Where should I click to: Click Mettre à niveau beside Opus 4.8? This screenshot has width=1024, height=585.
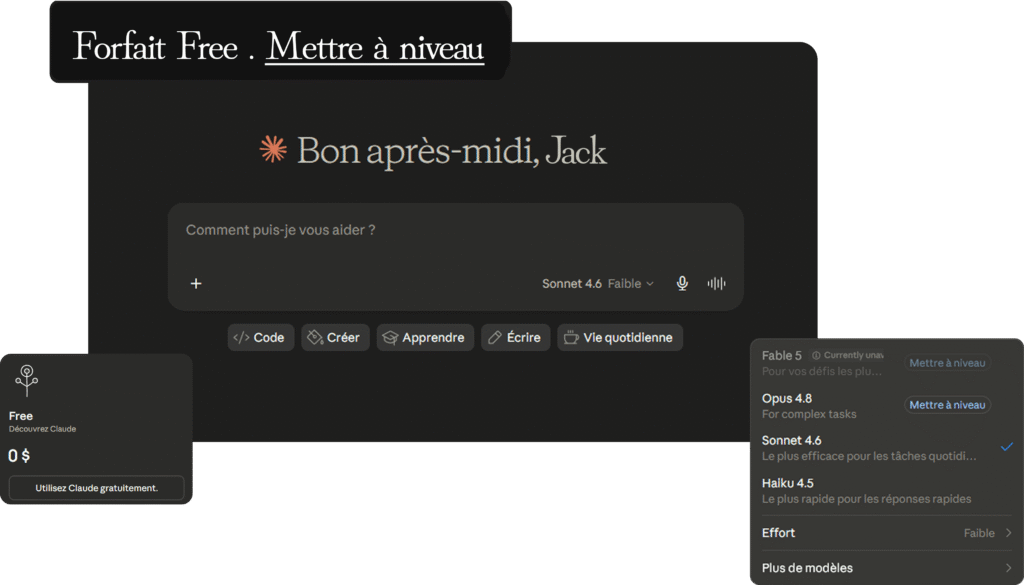[x=947, y=405]
